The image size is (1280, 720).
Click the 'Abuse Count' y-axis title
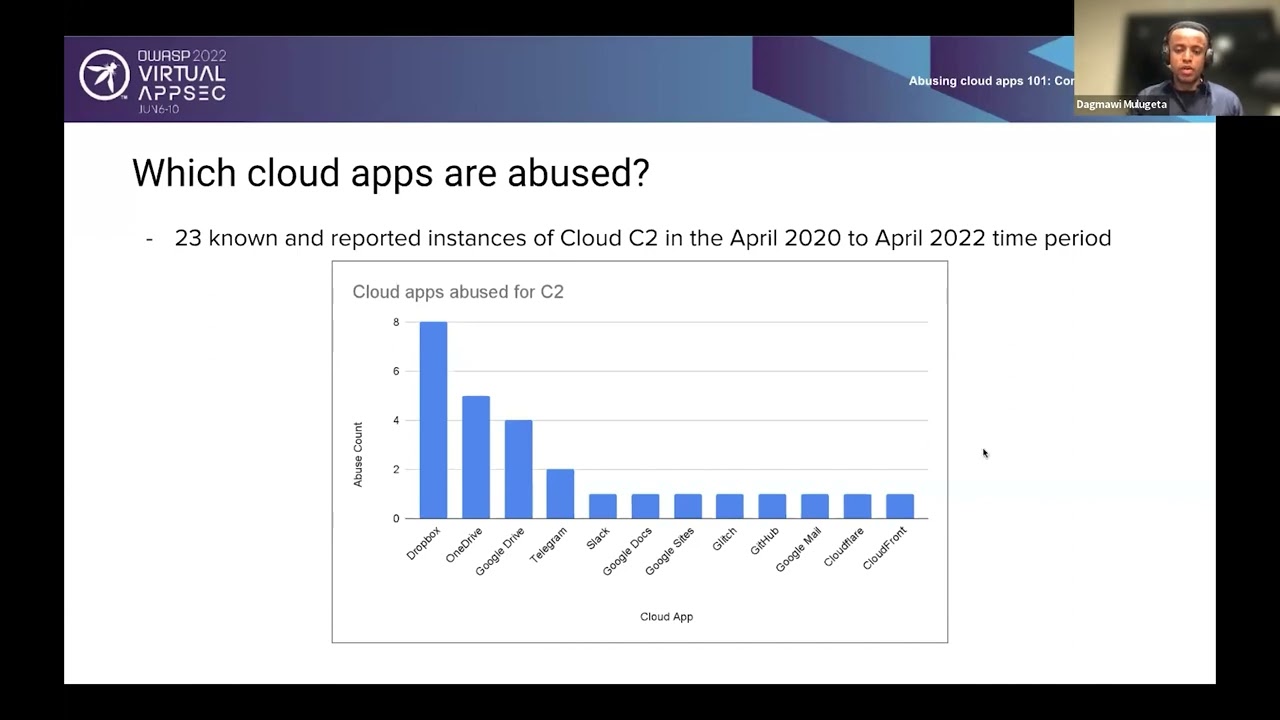coord(358,454)
